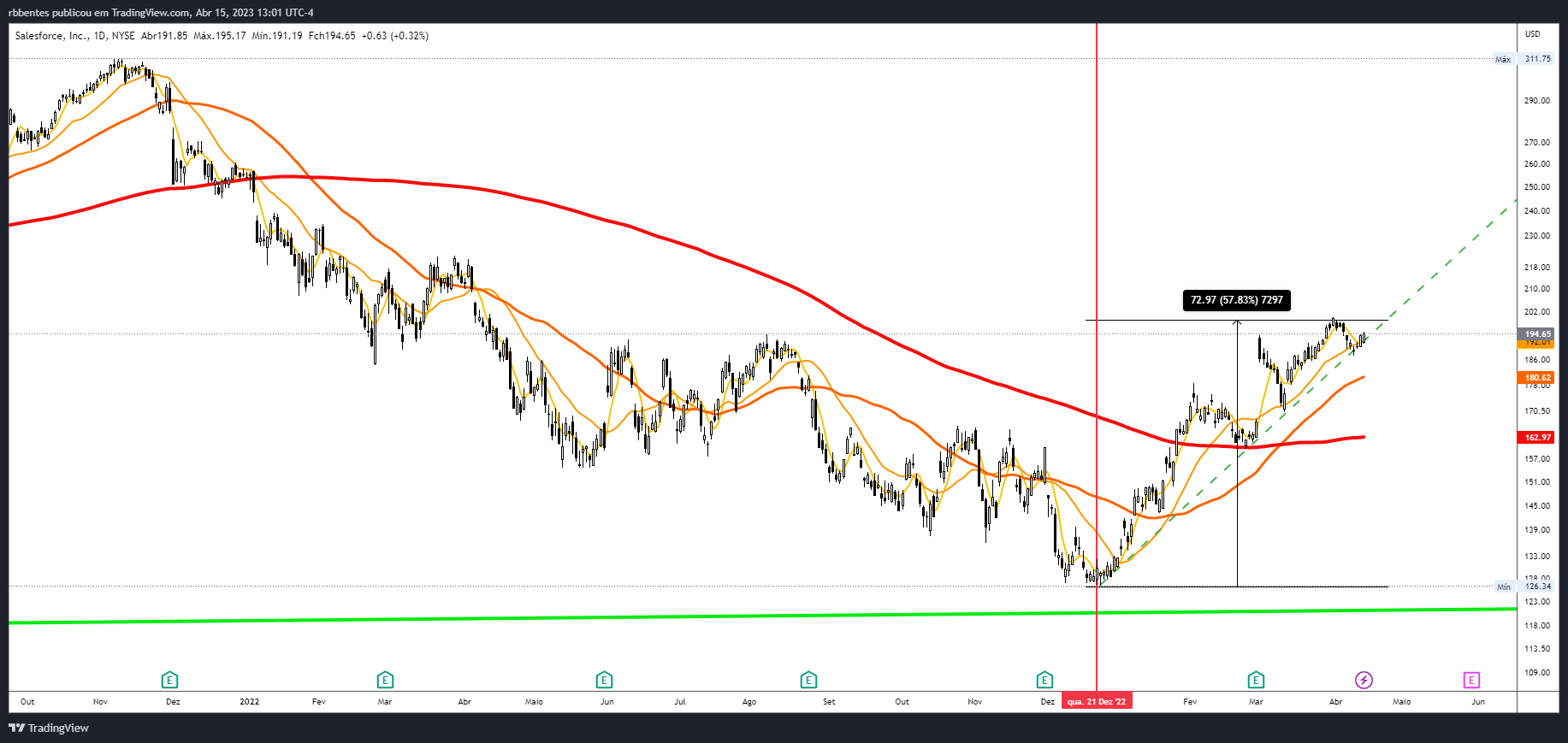The image size is (1568, 743).
Task: Click the green earnings E marker above Mar 2023
Action: 1256,681
